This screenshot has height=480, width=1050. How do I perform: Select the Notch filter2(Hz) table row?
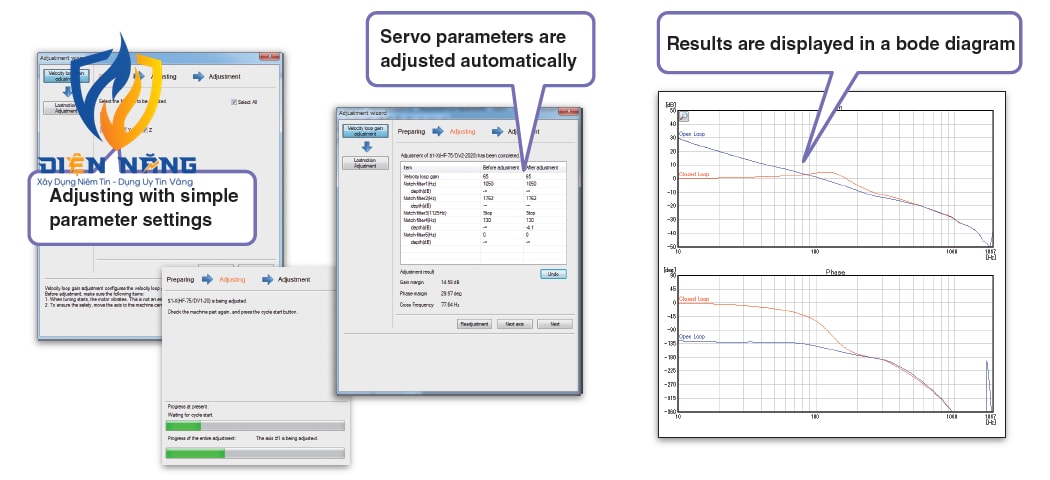tap(483, 198)
